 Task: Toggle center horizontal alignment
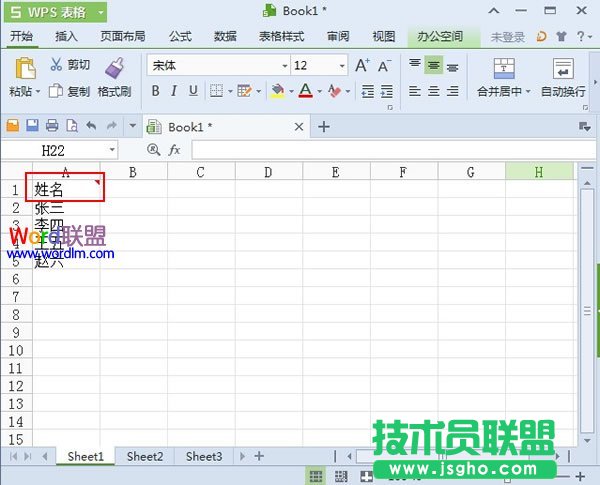[434, 91]
